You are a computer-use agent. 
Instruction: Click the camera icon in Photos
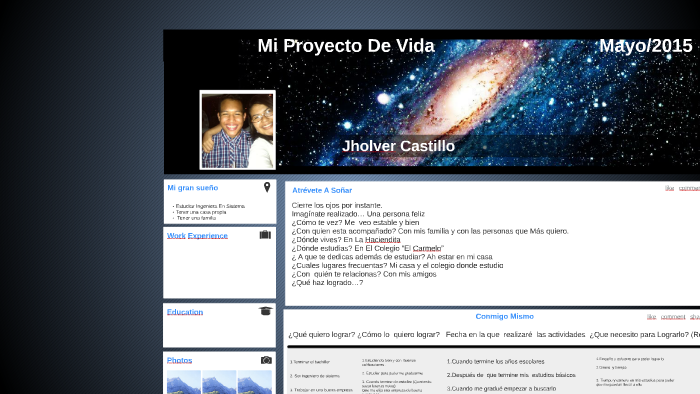tap(266, 360)
